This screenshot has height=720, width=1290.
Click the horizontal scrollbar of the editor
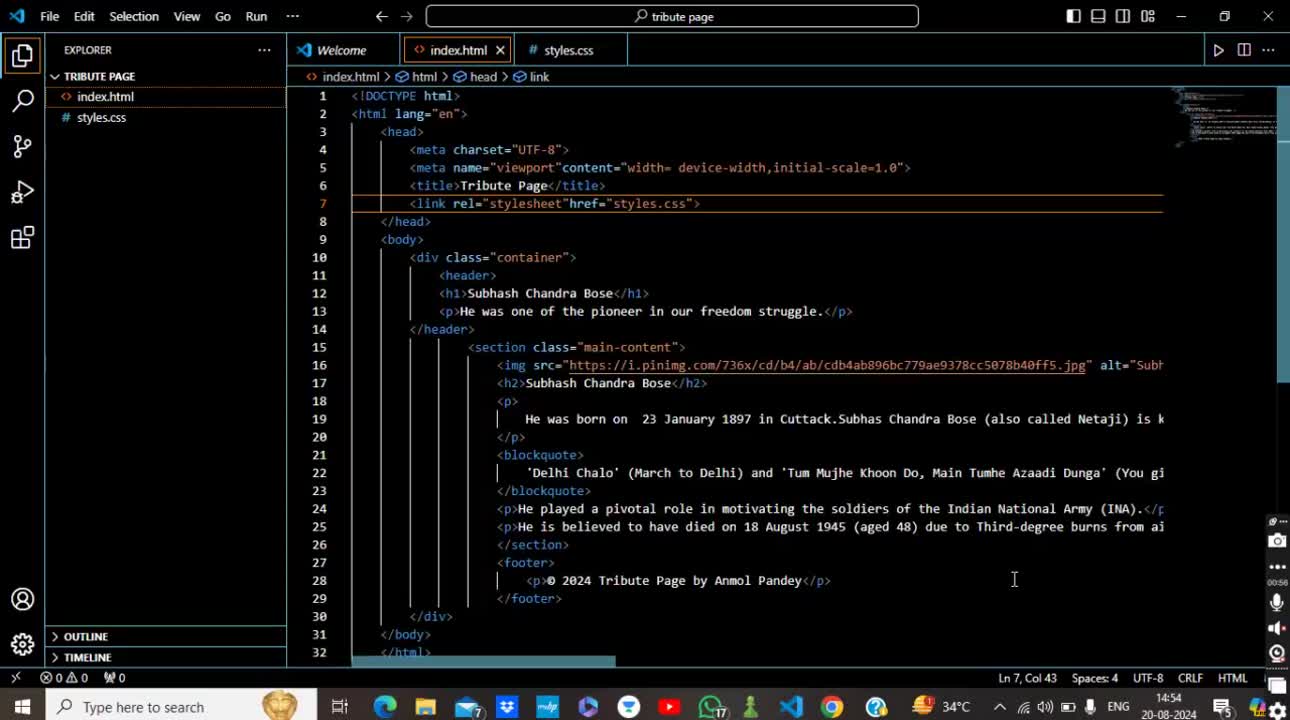tap(484, 661)
